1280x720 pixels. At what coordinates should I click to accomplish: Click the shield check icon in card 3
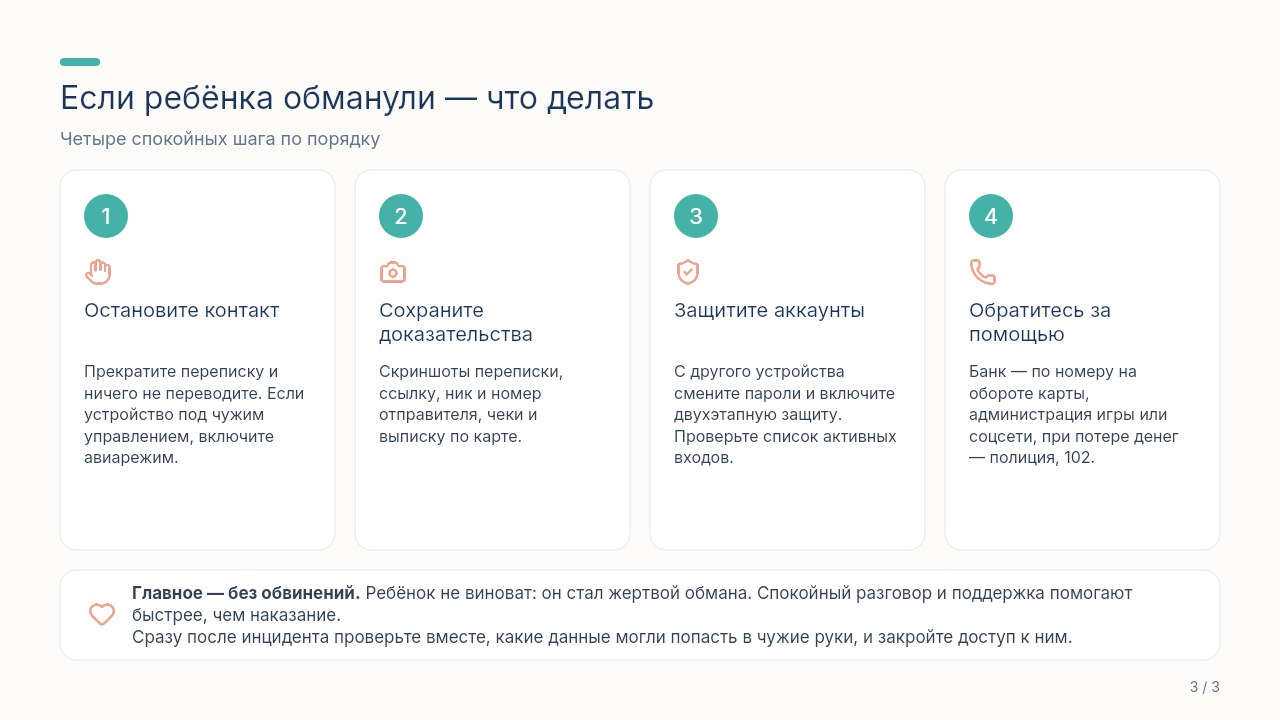coord(688,272)
